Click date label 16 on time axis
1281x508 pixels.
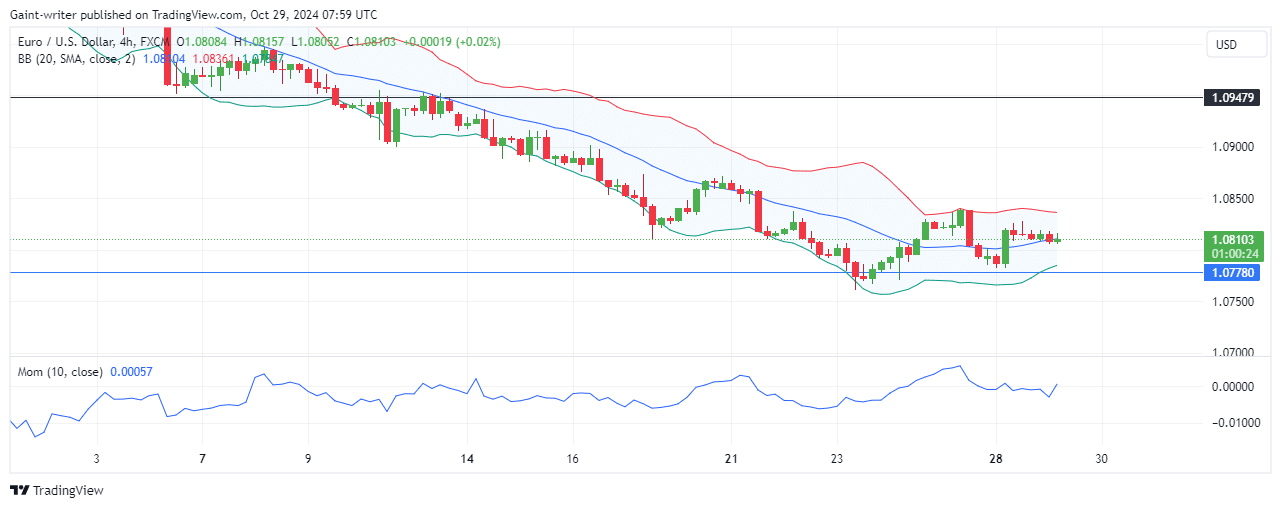coord(572,459)
